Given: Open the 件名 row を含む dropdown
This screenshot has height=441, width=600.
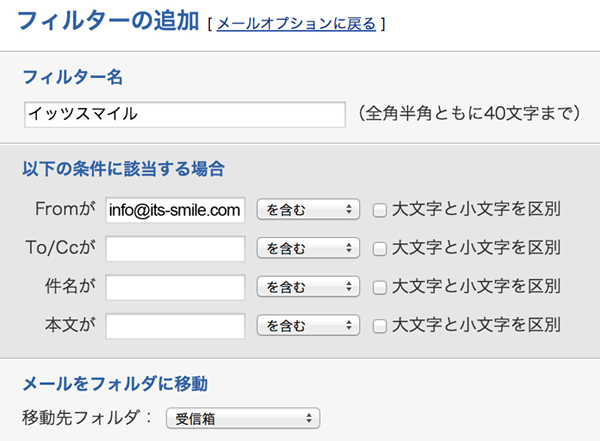Looking at the screenshot, I should pos(308,288).
